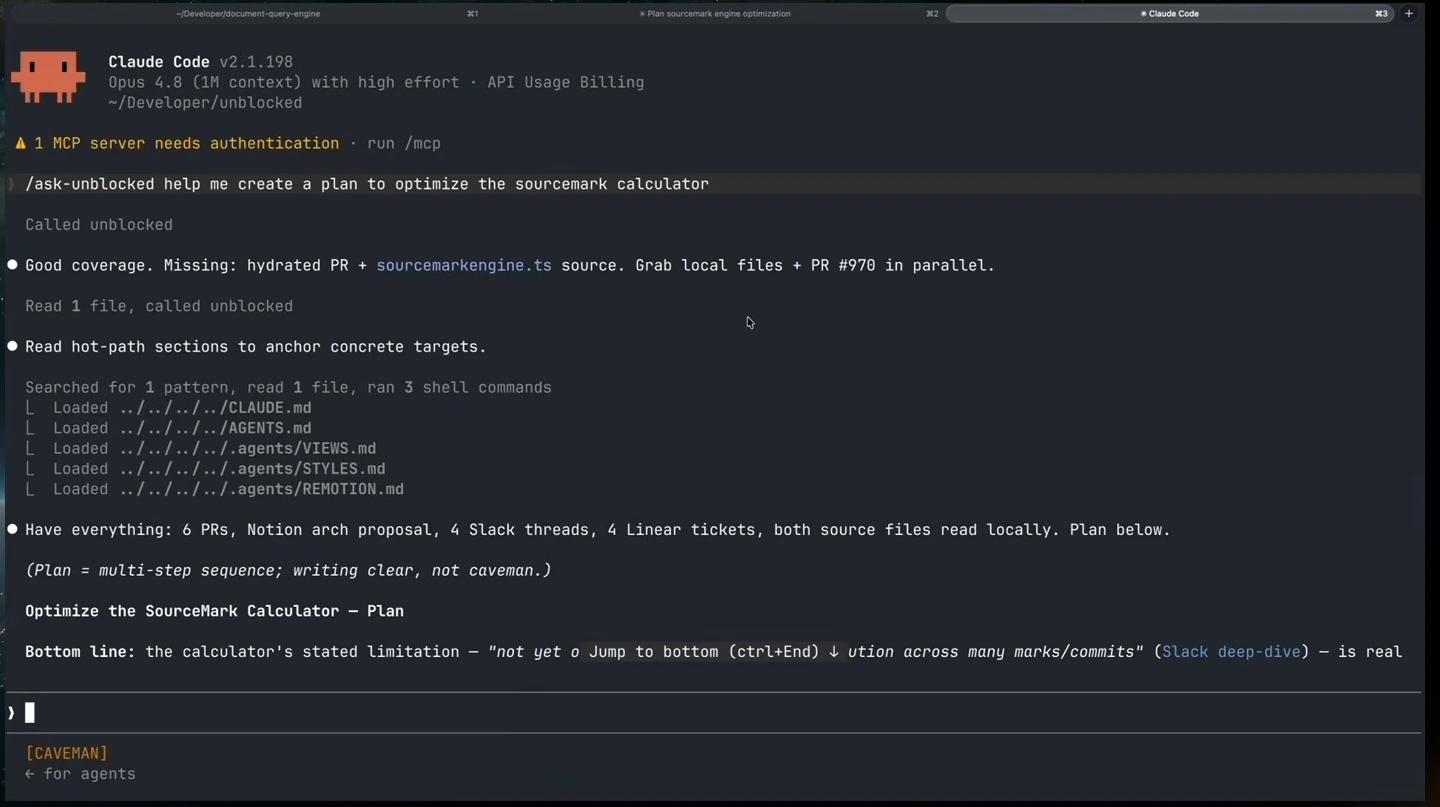Viewport: 1440px width, 807px height.
Task: Open the sourcemarkengine.ts file link
Action: click(x=464, y=266)
